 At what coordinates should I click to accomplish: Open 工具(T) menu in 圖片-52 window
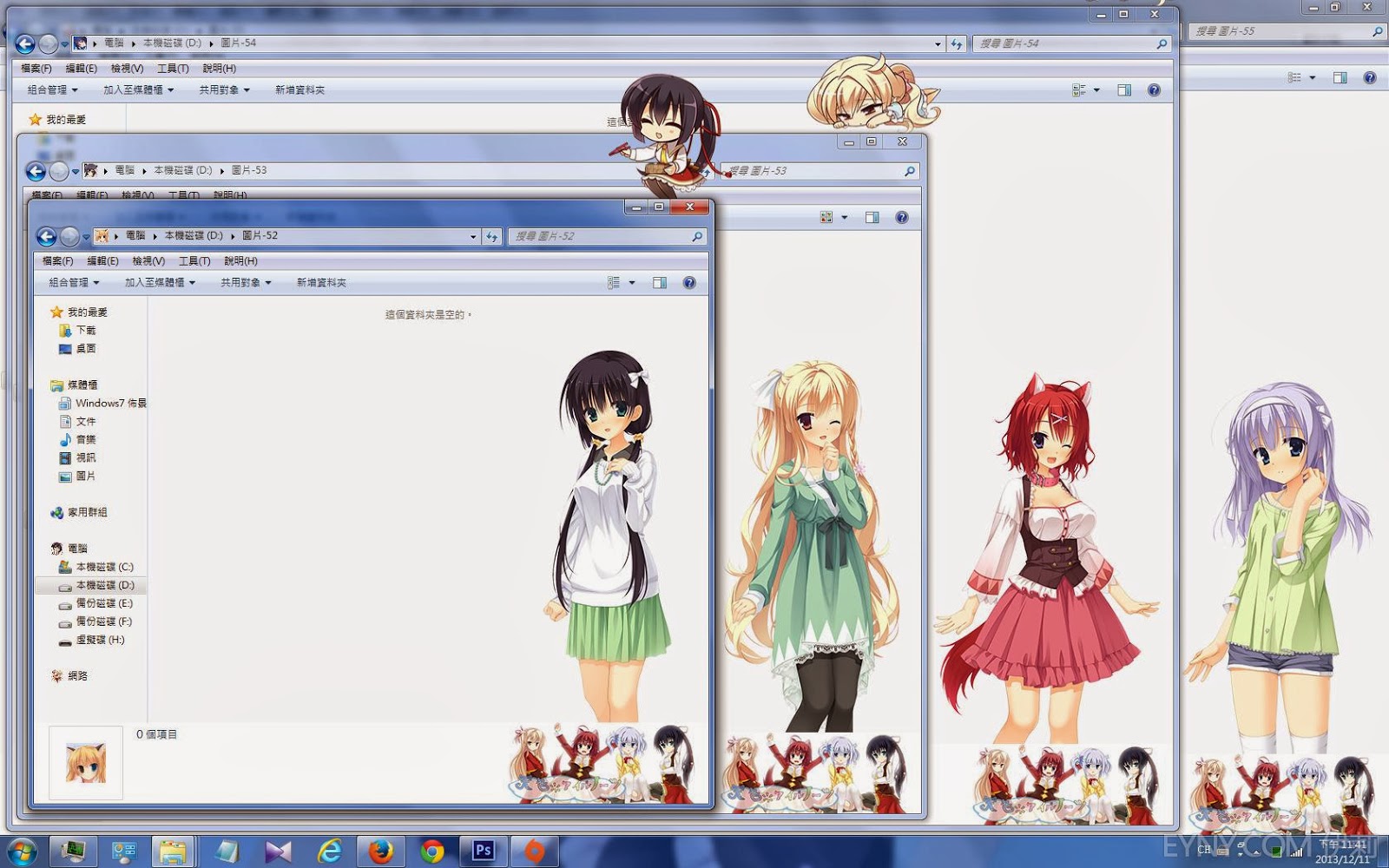(x=194, y=260)
